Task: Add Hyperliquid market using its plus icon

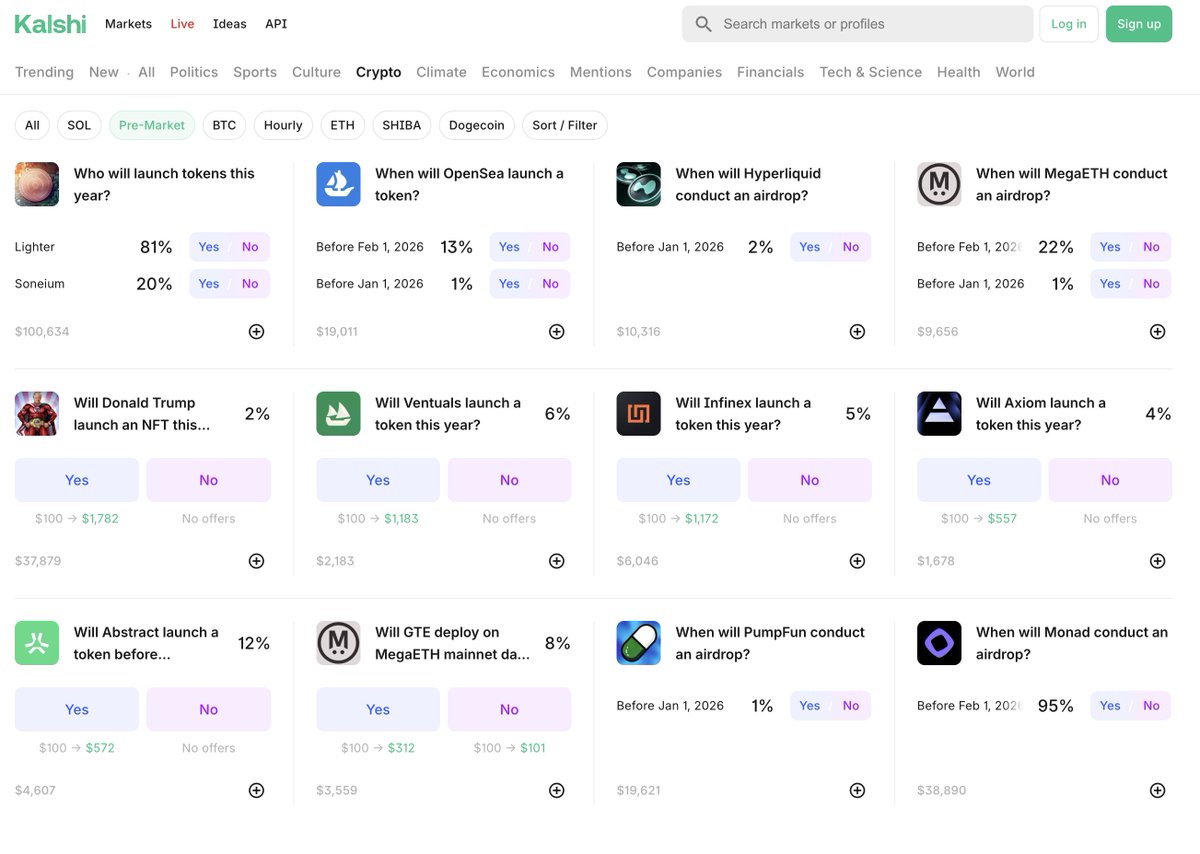Action: pos(857,331)
